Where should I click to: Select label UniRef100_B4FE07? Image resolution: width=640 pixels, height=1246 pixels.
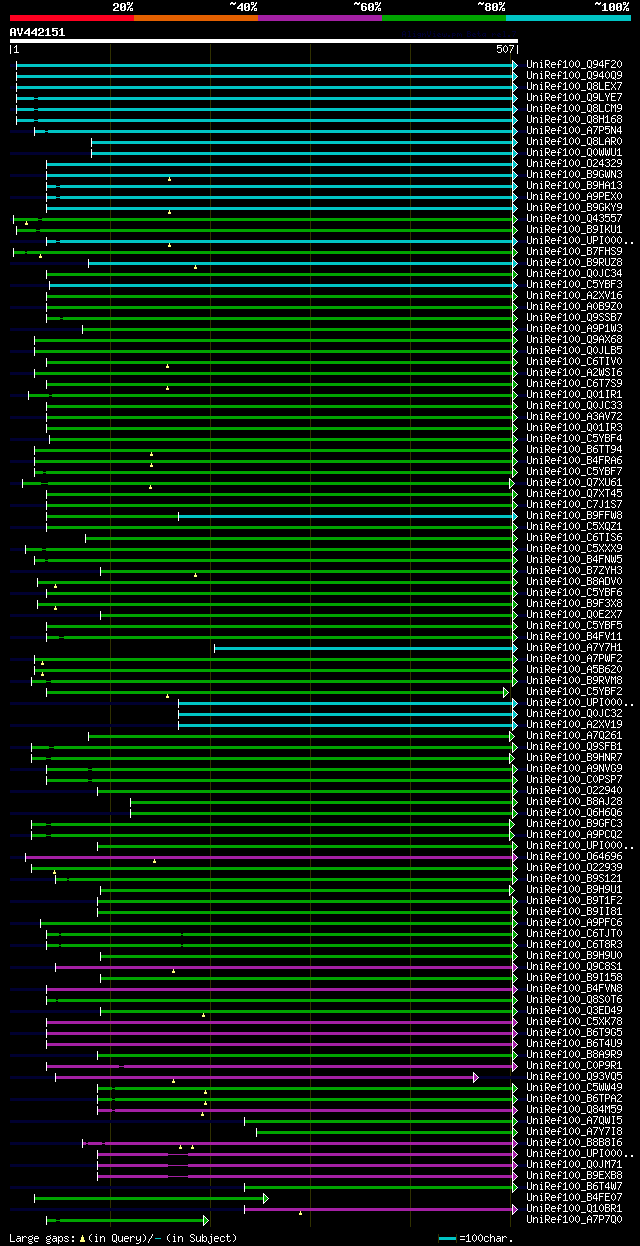pos(573,1198)
